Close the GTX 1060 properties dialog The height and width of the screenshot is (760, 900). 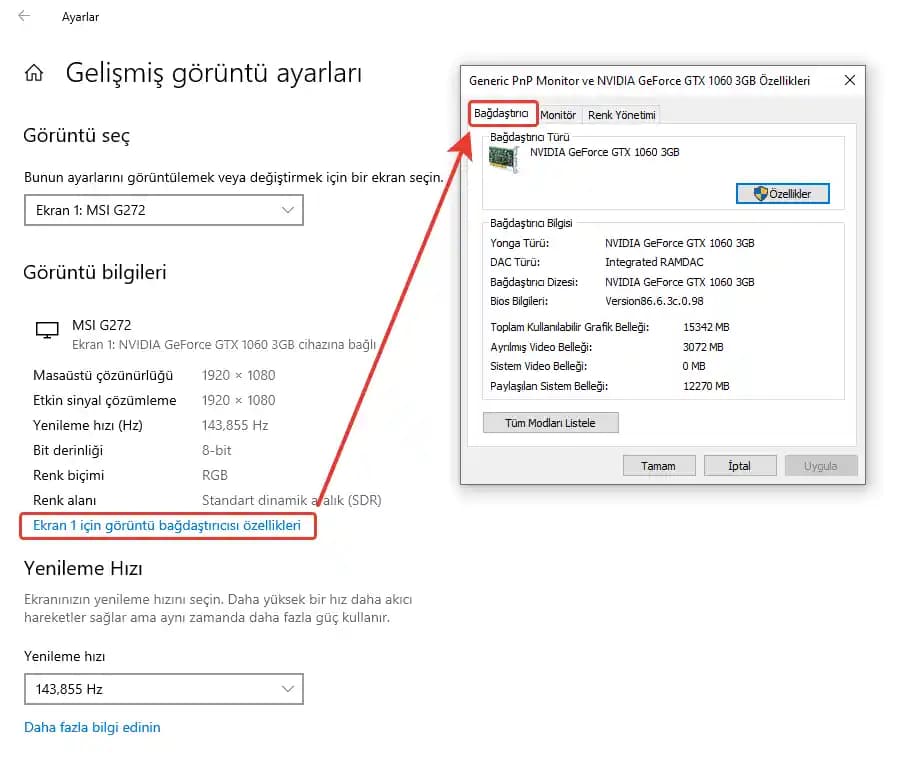pyautogui.click(x=849, y=80)
